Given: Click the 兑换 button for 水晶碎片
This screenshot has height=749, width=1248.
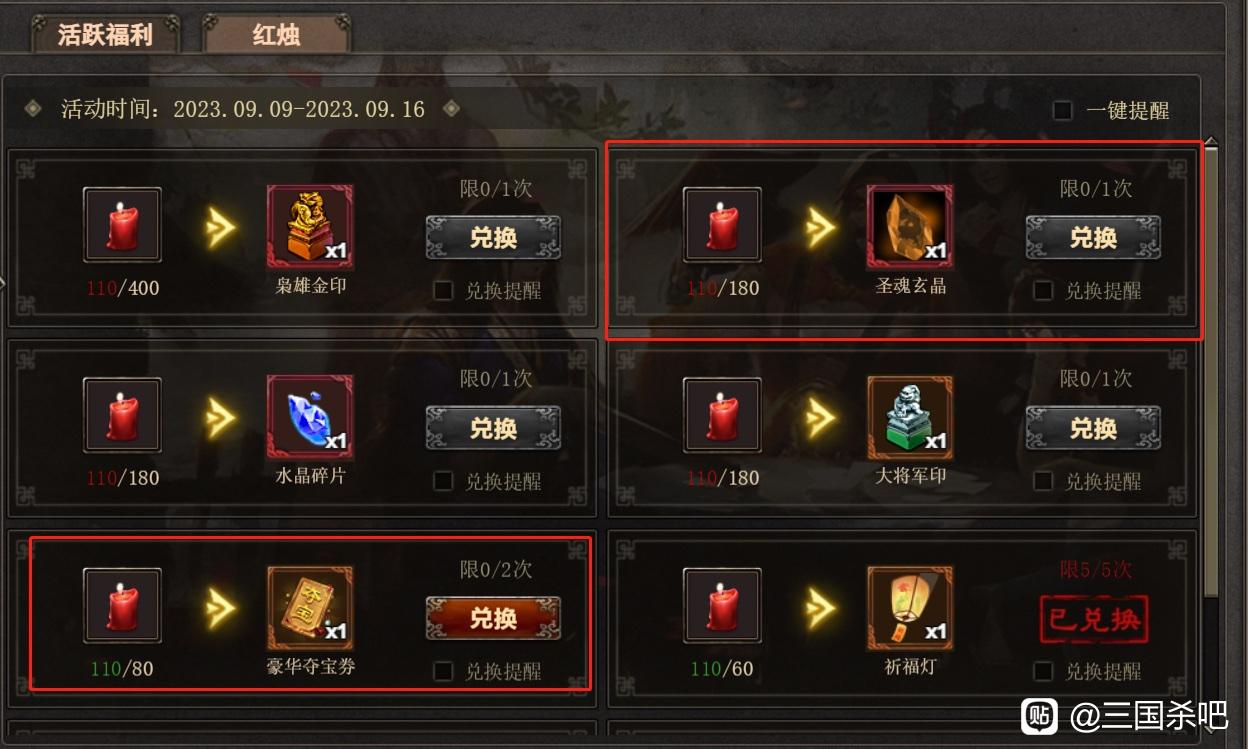Looking at the screenshot, I should (x=493, y=429).
